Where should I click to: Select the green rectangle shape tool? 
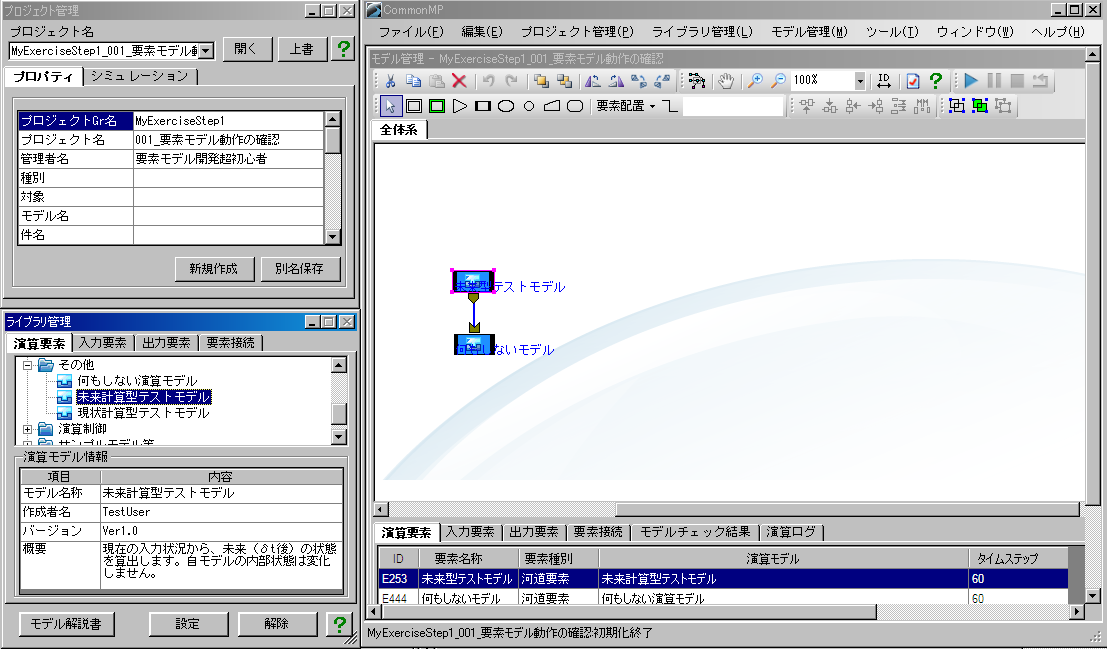click(437, 106)
